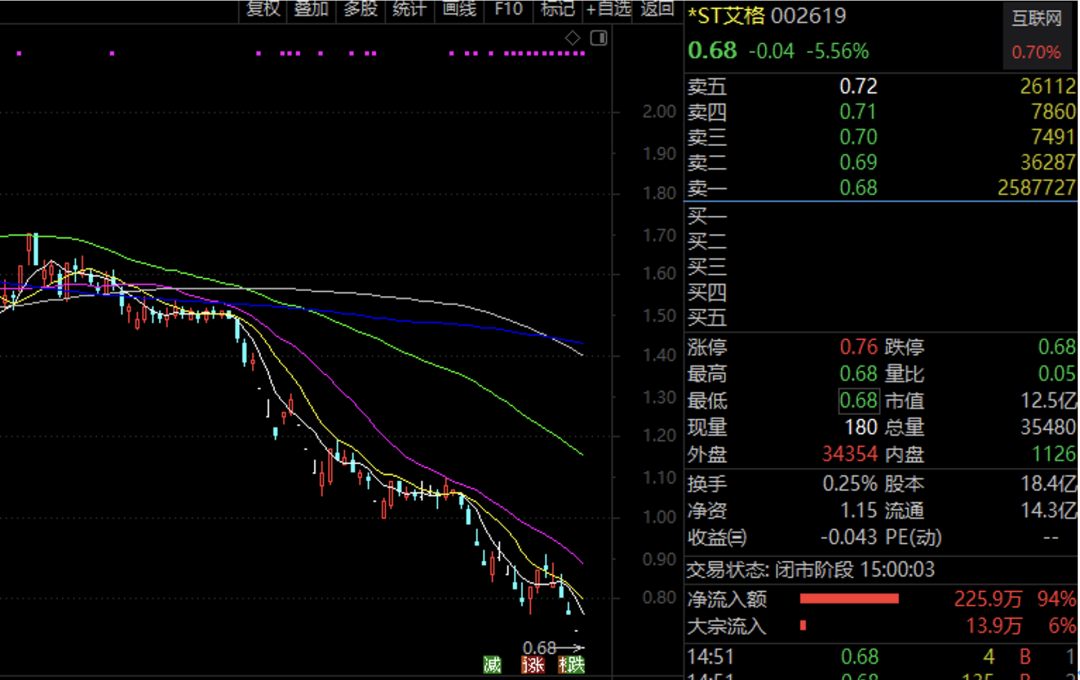
Task: Click the red 涨 event marker
Action: pyautogui.click(x=533, y=665)
